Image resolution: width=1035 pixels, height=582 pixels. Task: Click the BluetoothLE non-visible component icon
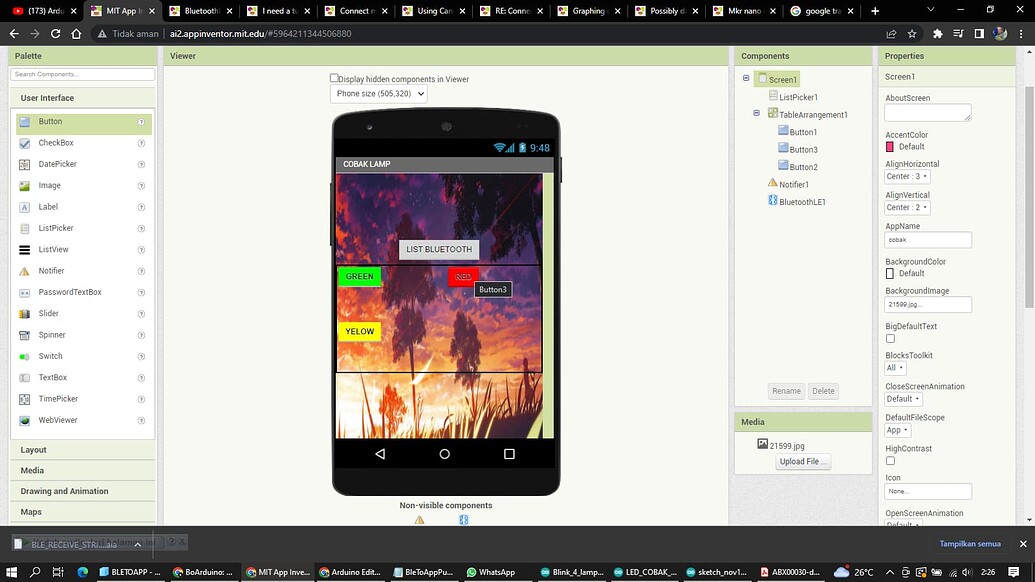[463, 520]
